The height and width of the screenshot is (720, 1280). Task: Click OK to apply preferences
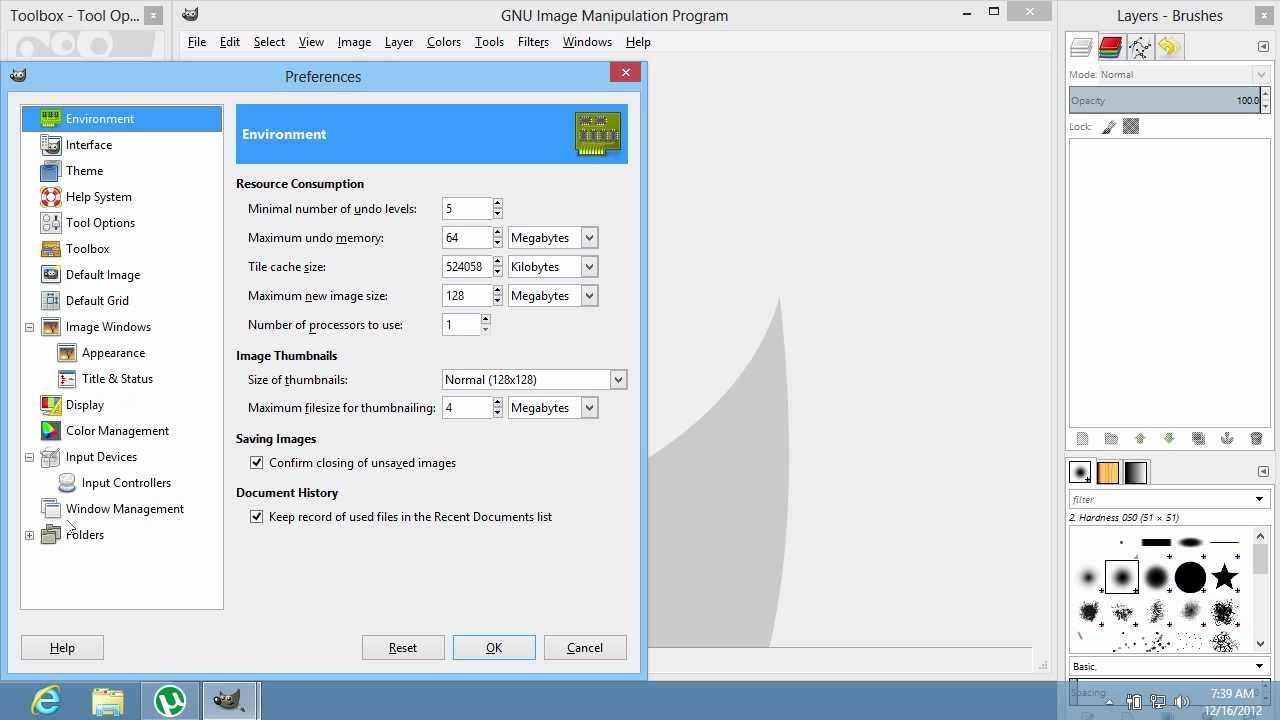point(494,648)
